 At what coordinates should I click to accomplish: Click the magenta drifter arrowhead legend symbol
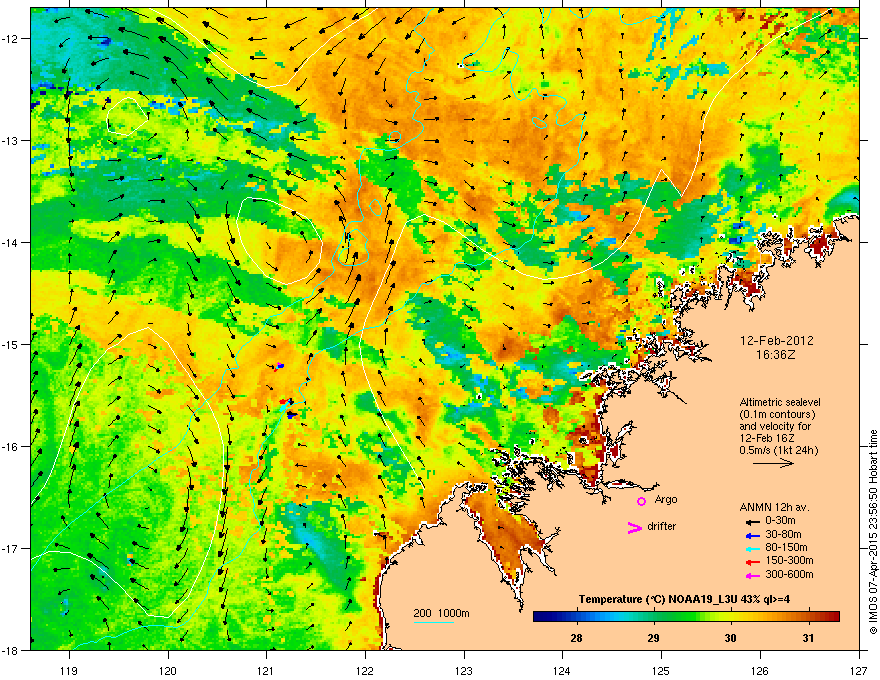635,527
